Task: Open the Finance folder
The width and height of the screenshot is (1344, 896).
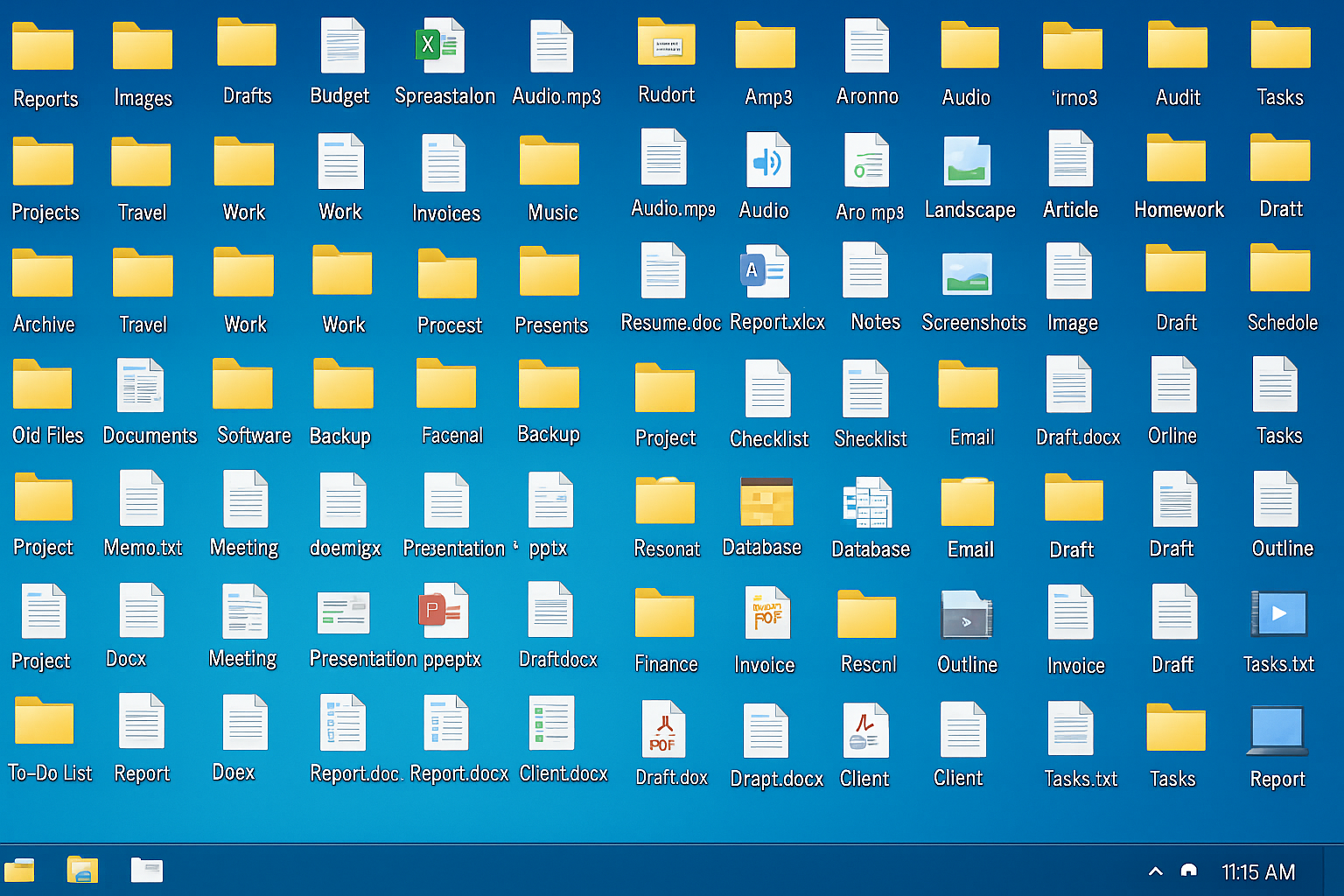Action: click(x=664, y=612)
